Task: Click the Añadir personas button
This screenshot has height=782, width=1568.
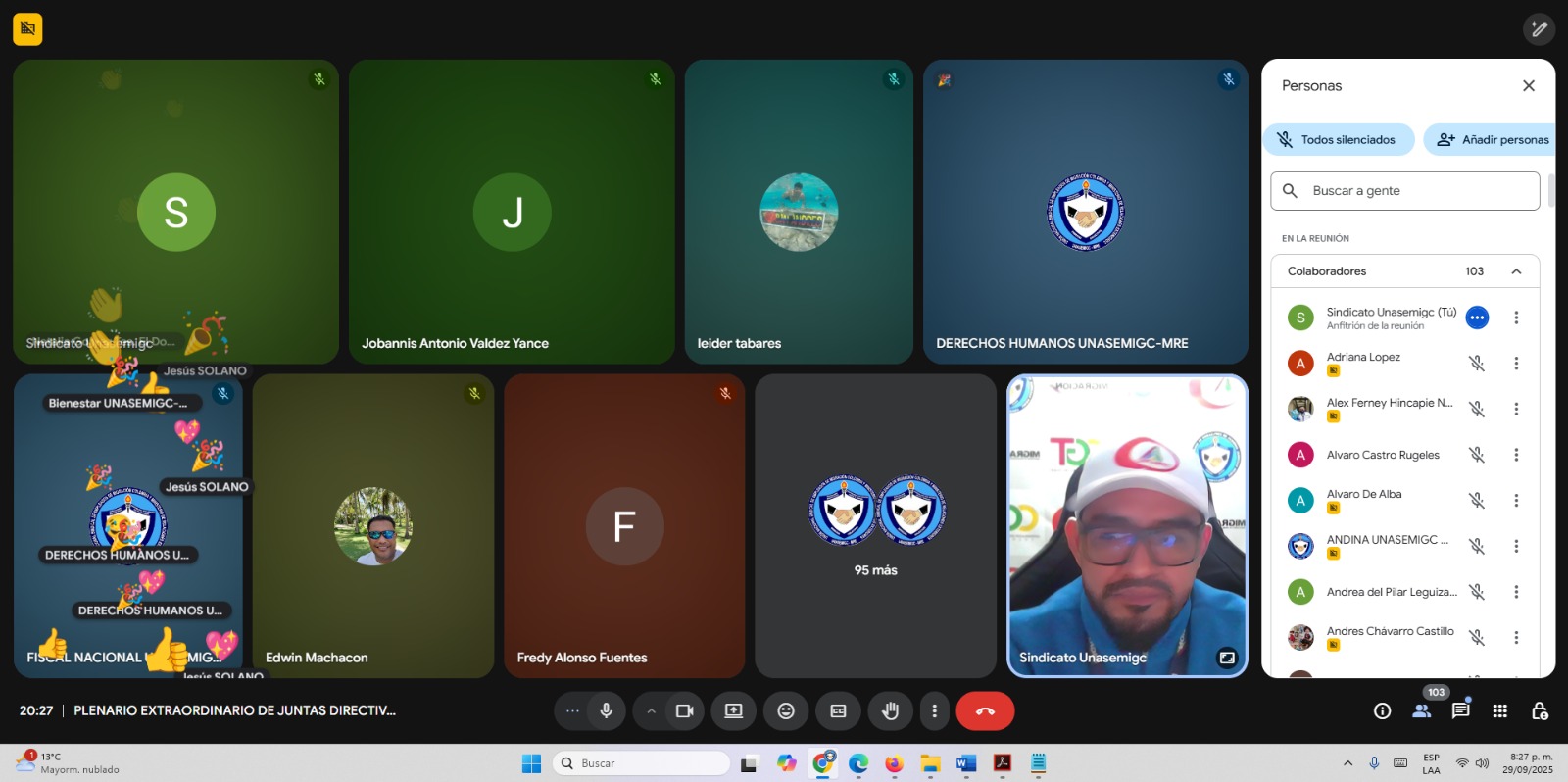Action: tap(1493, 140)
